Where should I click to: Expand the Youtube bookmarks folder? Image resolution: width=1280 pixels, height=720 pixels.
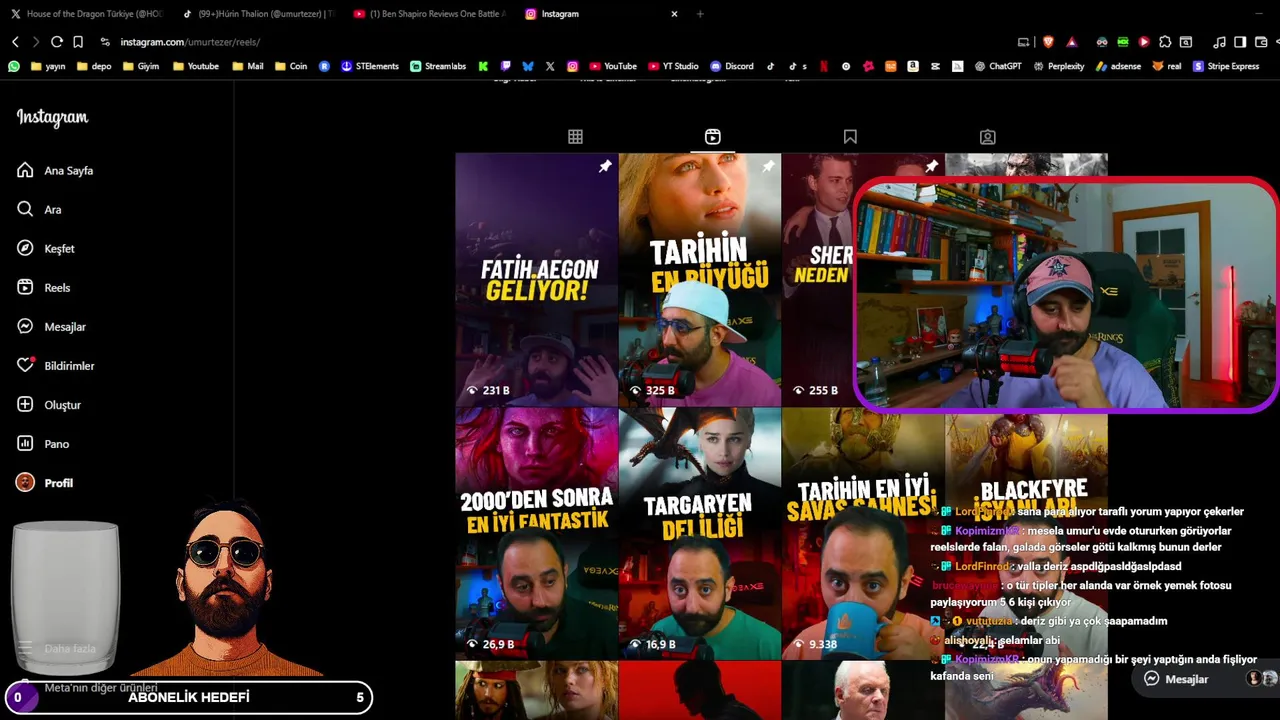(x=196, y=66)
